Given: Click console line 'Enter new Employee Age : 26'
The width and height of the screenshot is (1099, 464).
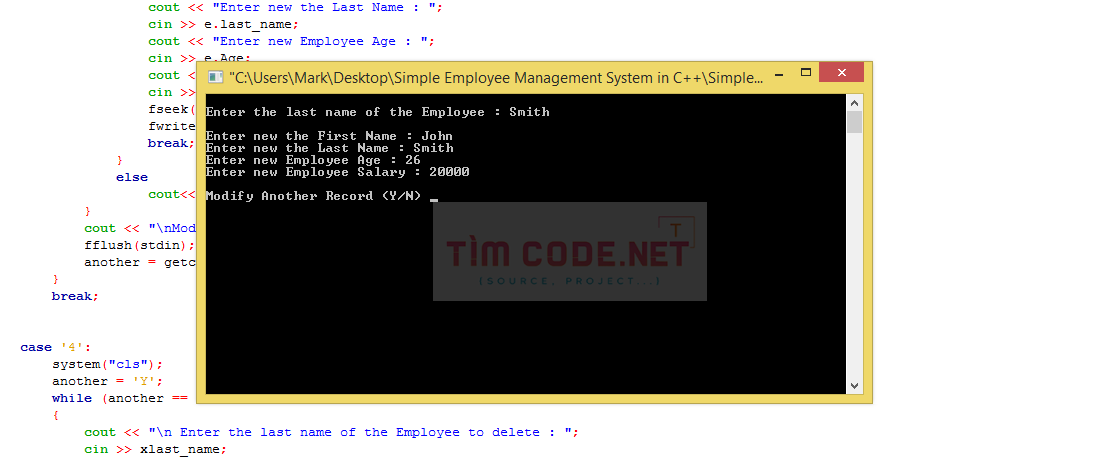Looking at the screenshot, I should 313,160.
